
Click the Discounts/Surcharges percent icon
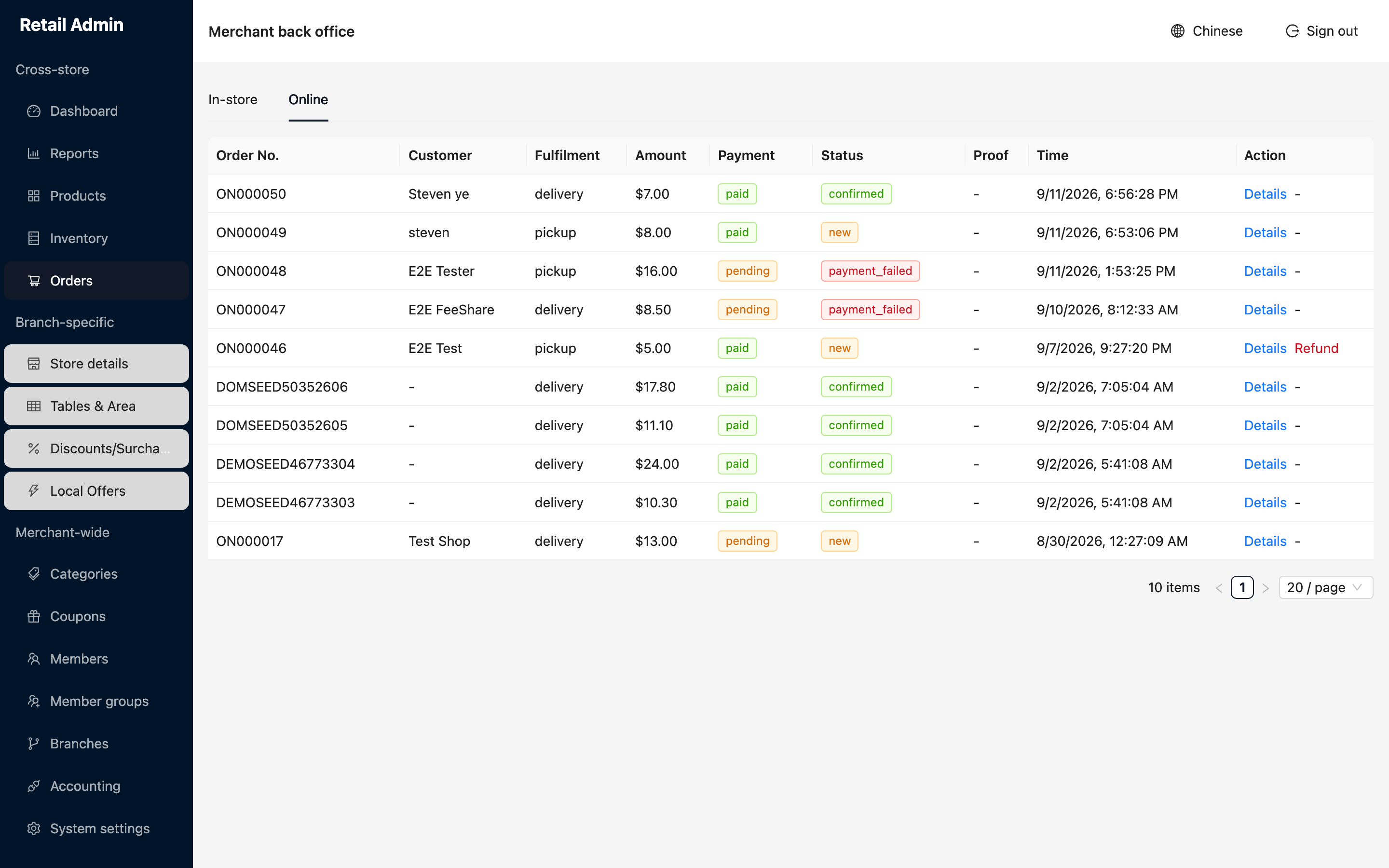point(34,448)
